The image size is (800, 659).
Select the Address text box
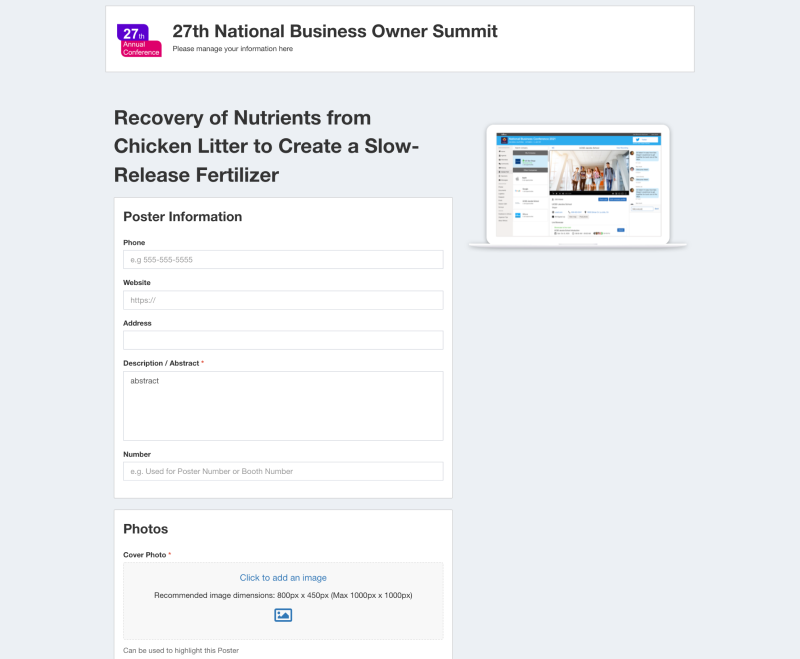[x=283, y=340]
